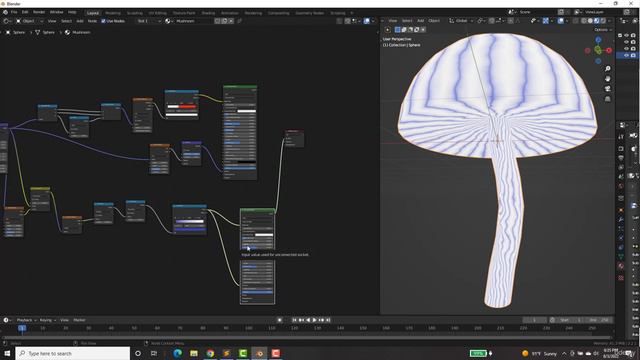This screenshot has height=360, width=640.
Task: Switch viewport to wireframe shading
Action: [584, 20]
